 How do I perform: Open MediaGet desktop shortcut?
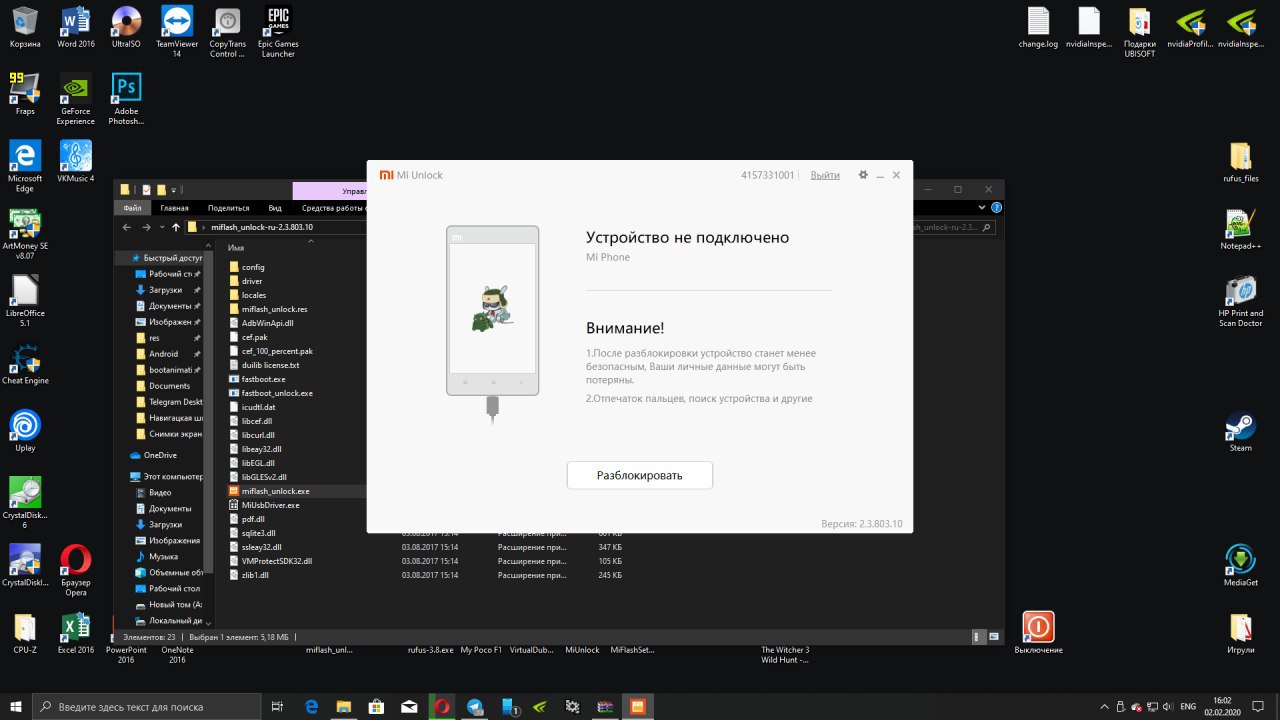point(1241,566)
